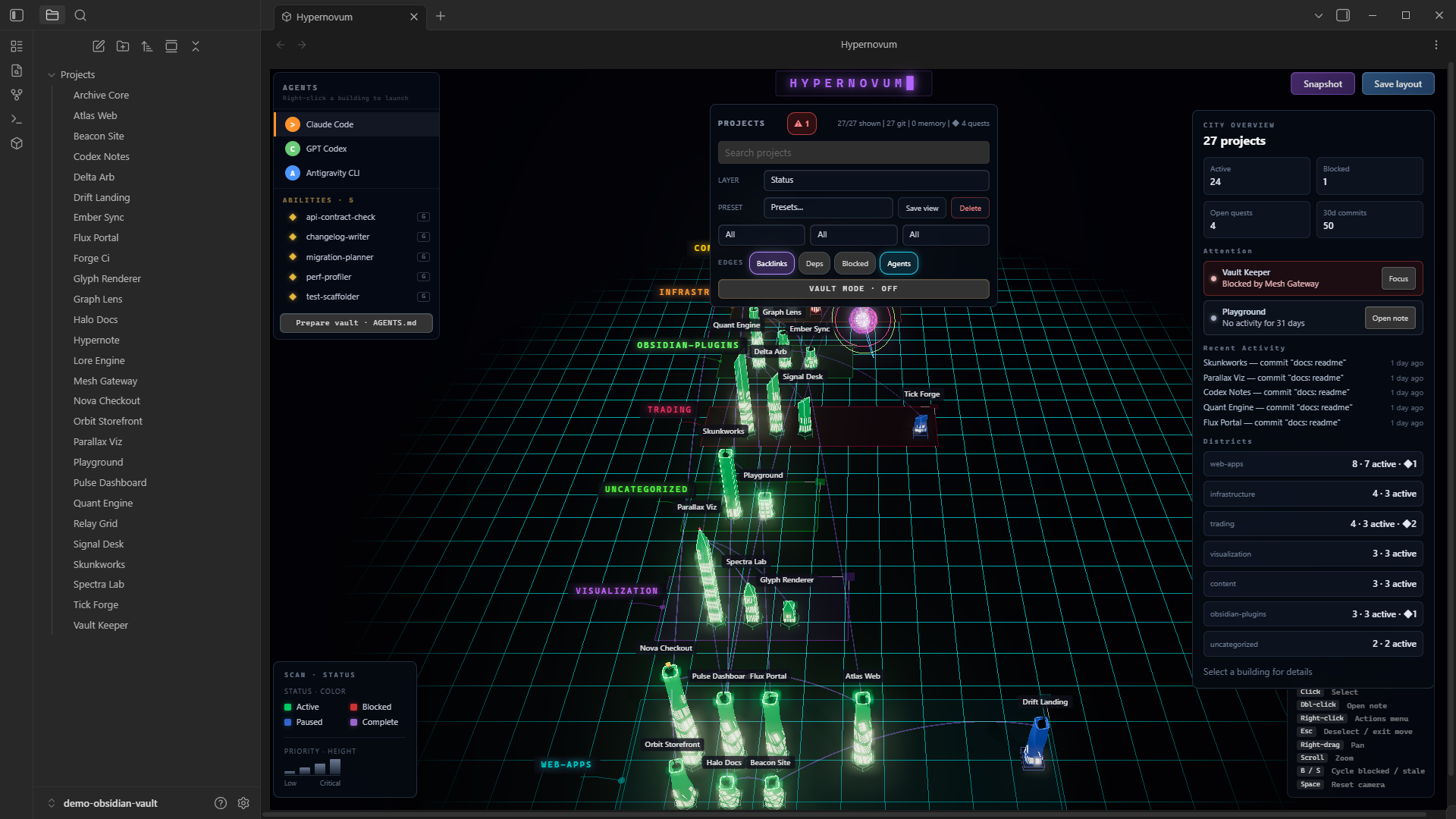Image resolution: width=1456 pixels, height=819 pixels.
Task: Open the Vault Keeper note in tree
Action: tap(101, 626)
